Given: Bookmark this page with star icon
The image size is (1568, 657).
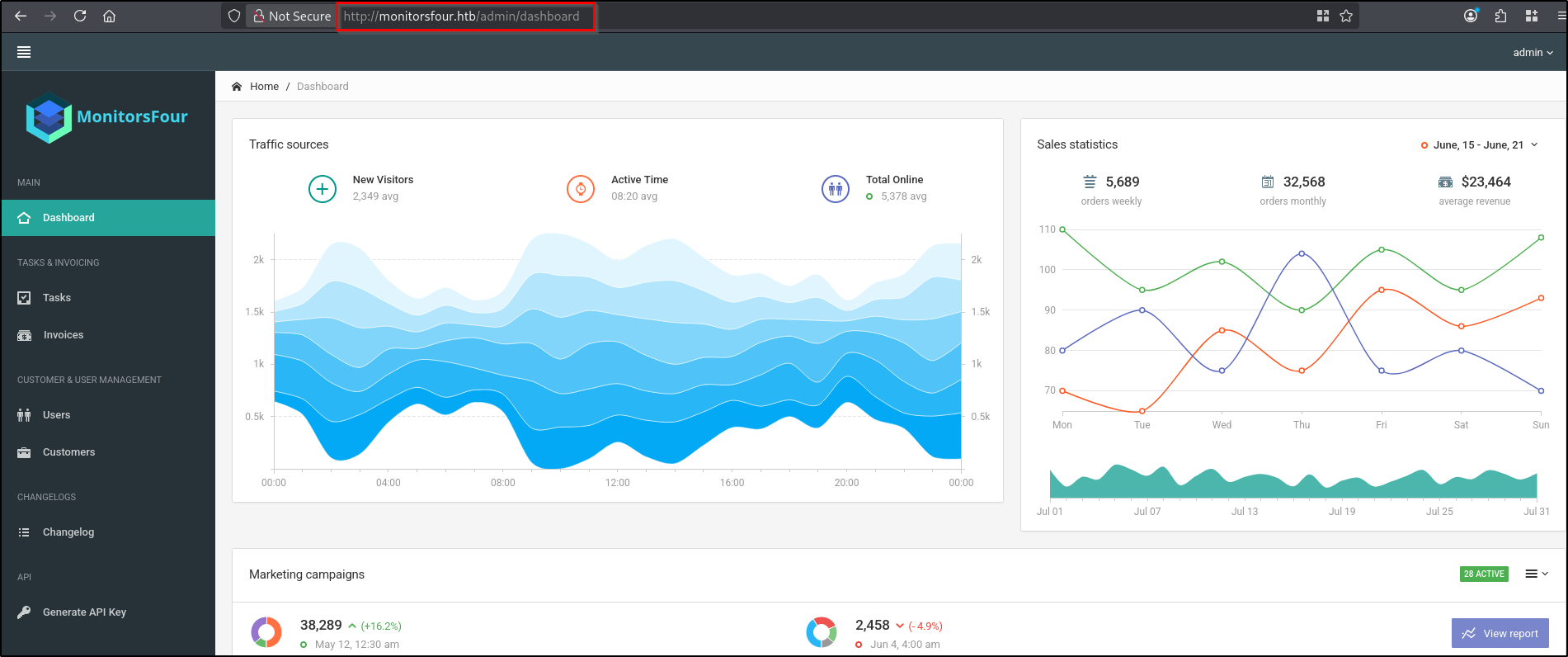Looking at the screenshot, I should click(x=1346, y=16).
